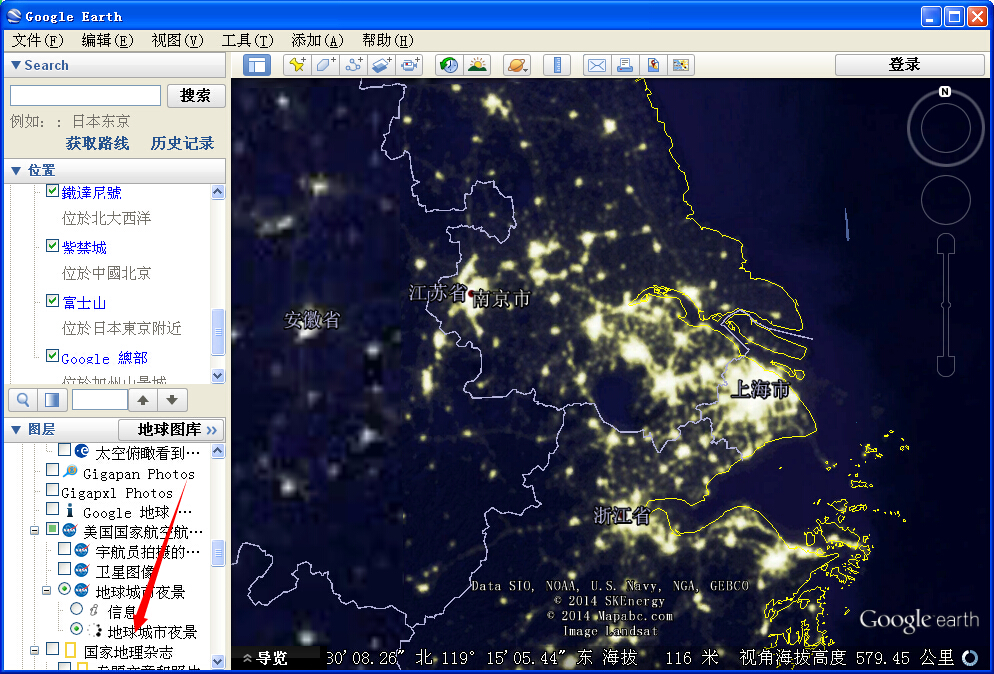The image size is (994, 674).
Task: Click the add polygon toolbar icon
Action: click(x=325, y=65)
